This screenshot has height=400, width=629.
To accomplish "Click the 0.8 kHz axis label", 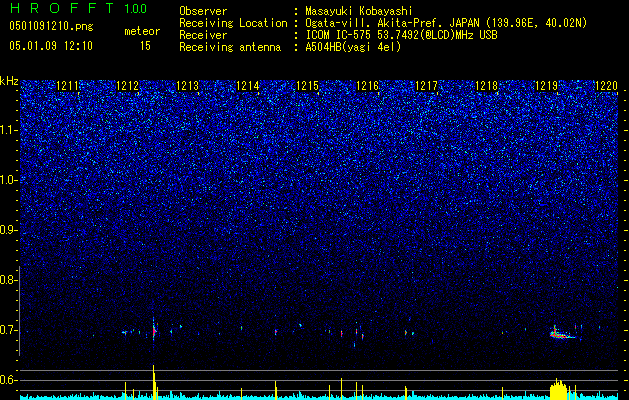I will 9,280.
